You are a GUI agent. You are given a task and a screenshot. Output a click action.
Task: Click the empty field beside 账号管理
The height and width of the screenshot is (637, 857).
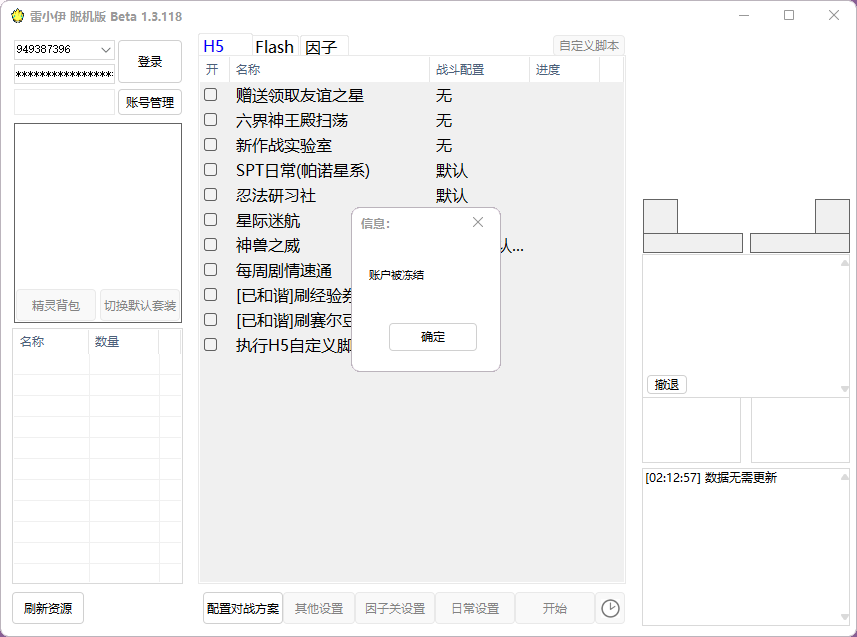click(64, 102)
